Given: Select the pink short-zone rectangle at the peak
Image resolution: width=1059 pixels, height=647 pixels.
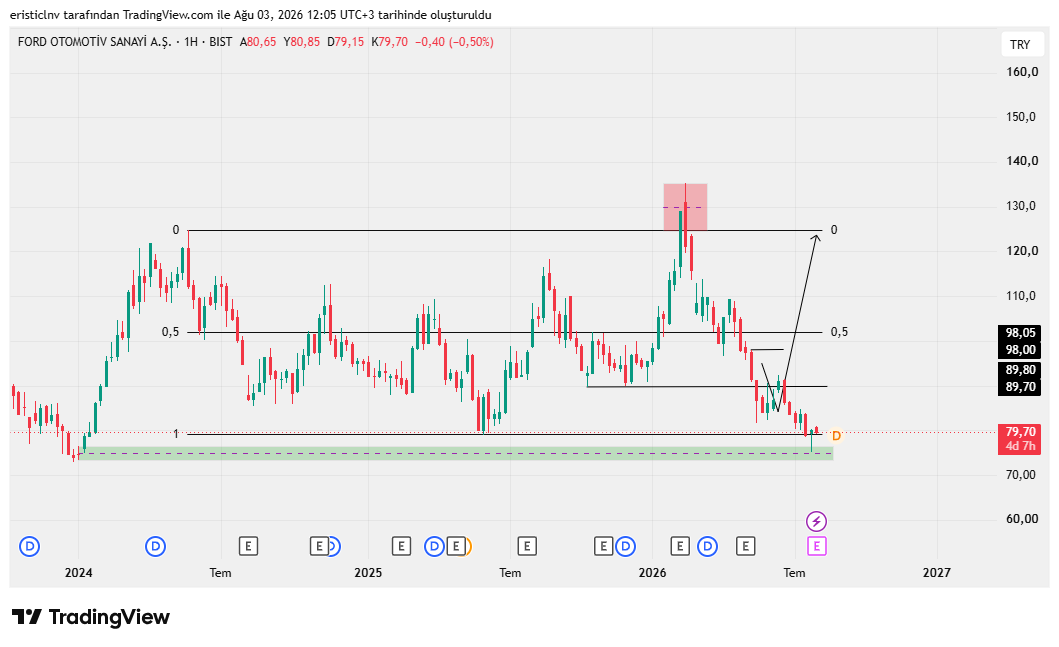Looking at the screenshot, I should point(686,207).
